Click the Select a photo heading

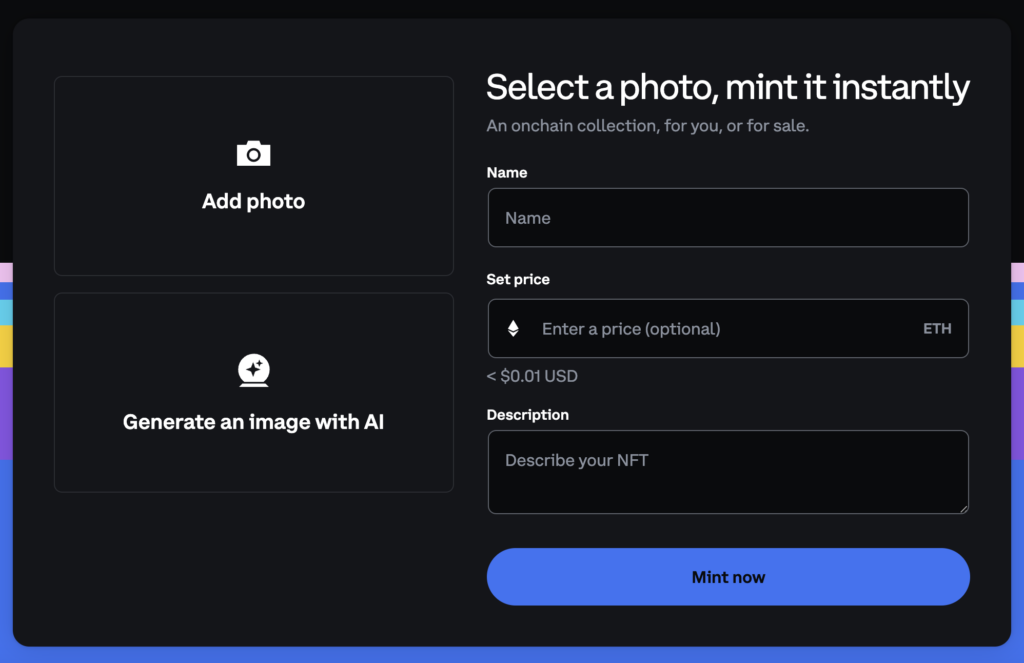pyautogui.click(x=727, y=87)
